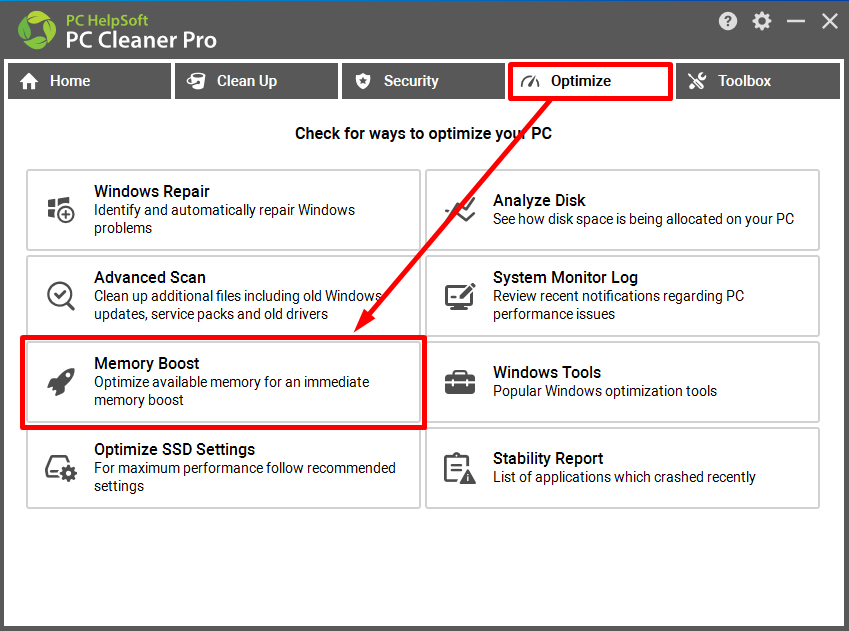Viewport: 849px width, 631px height.
Task: View the System Monitor Log
Action: (x=622, y=296)
